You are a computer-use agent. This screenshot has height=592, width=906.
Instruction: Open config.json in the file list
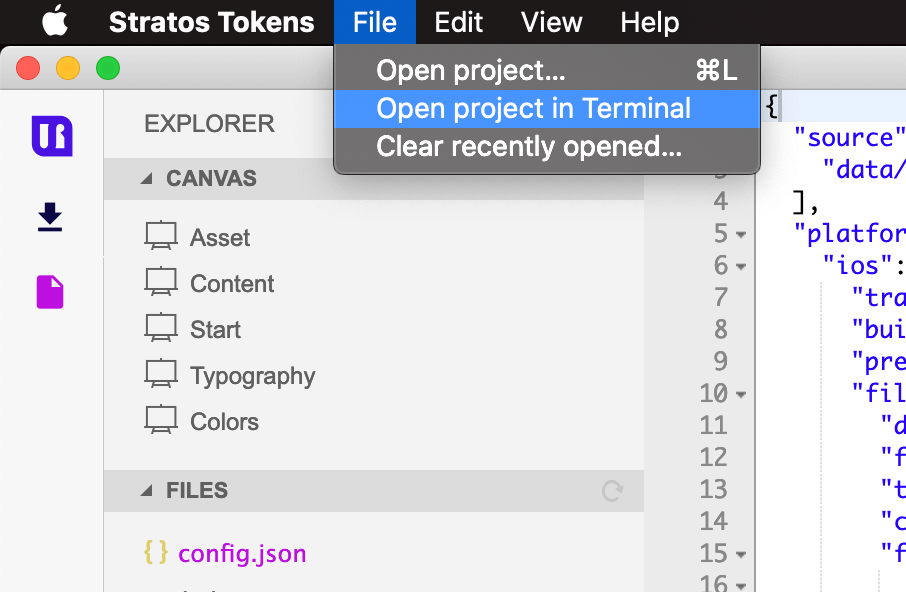(242, 554)
